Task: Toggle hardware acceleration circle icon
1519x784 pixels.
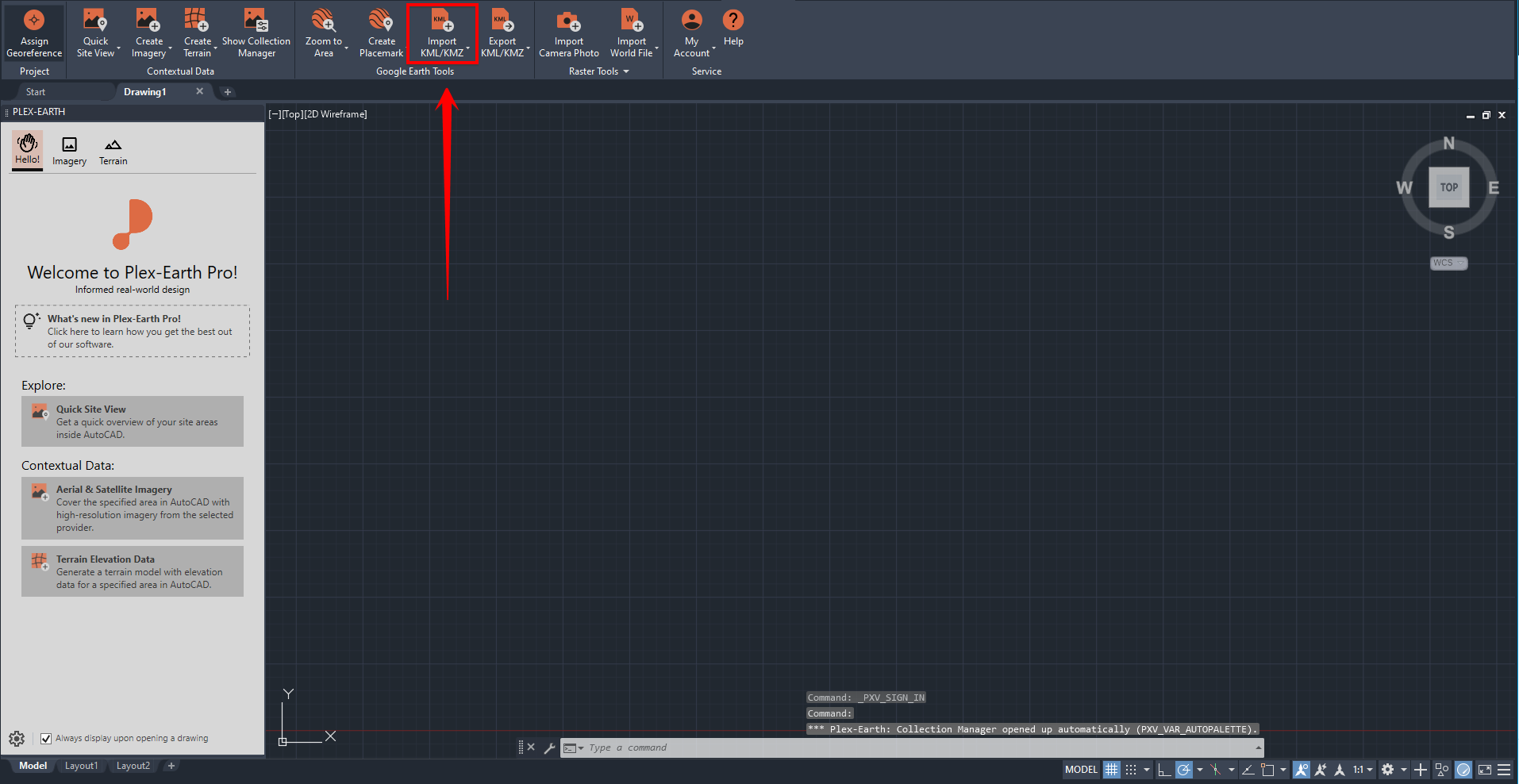Action: coord(1463,770)
